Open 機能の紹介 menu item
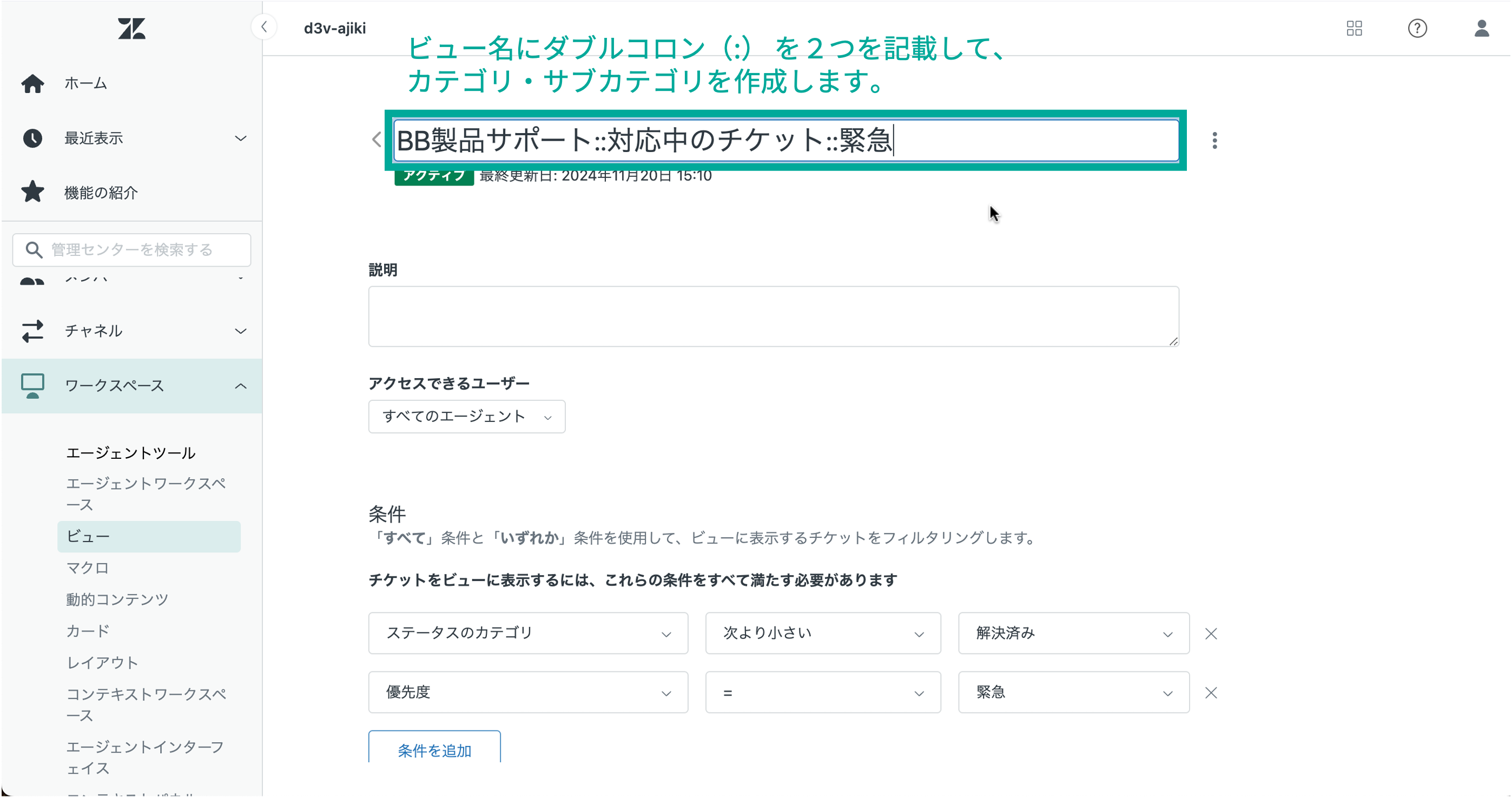The image size is (1512, 798). (101, 193)
